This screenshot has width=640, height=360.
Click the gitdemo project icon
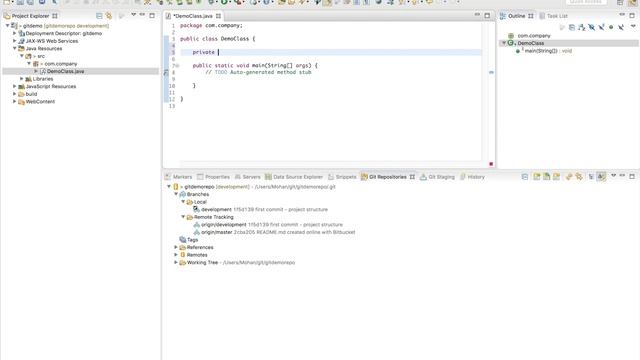[14, 26]
